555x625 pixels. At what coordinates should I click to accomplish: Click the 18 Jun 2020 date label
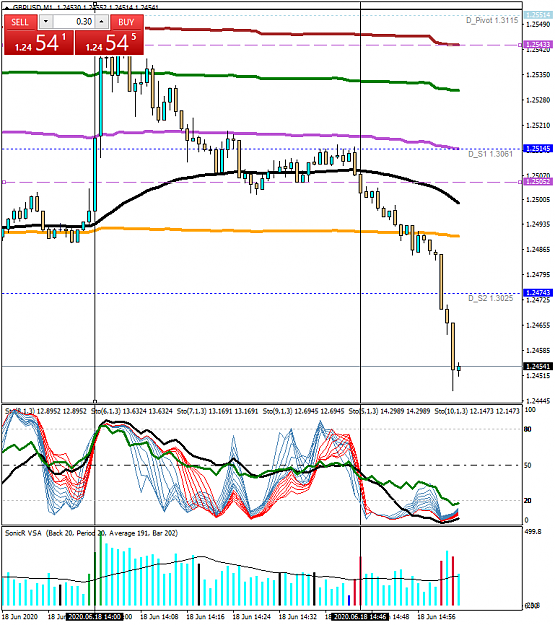(20, 617)
